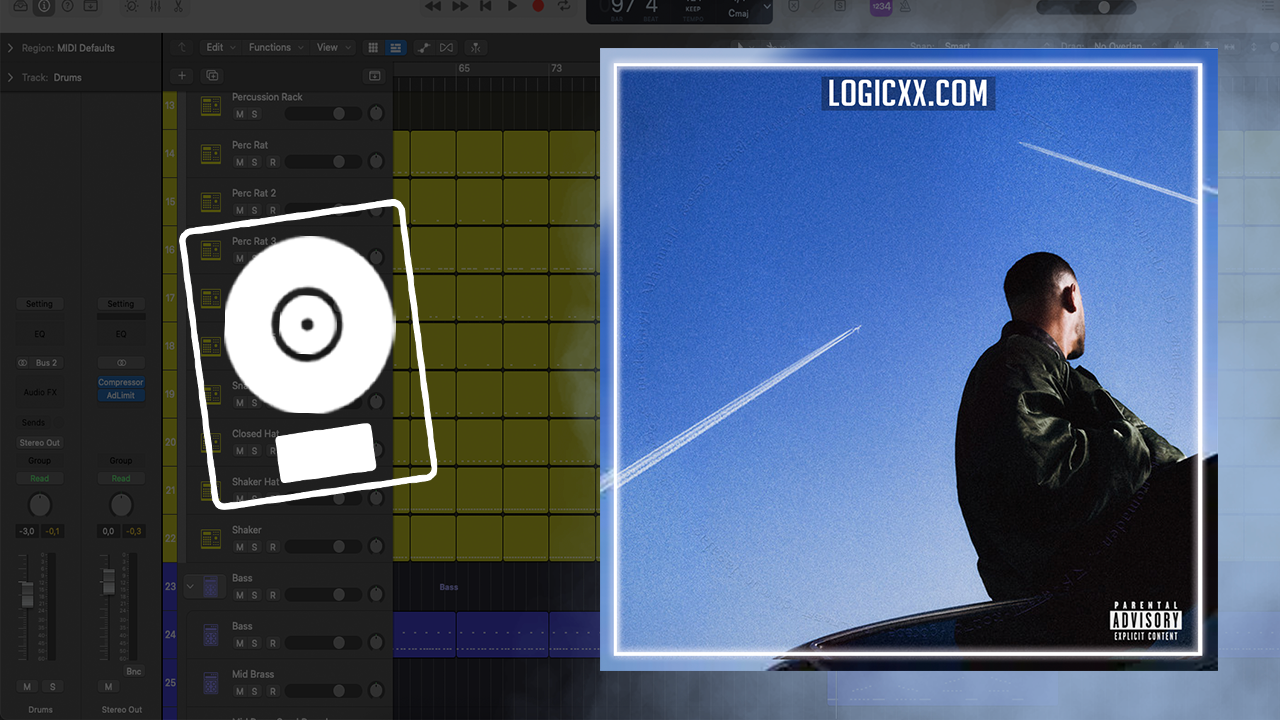Open the Mixer from the toolbar

[x=155, y=6]
